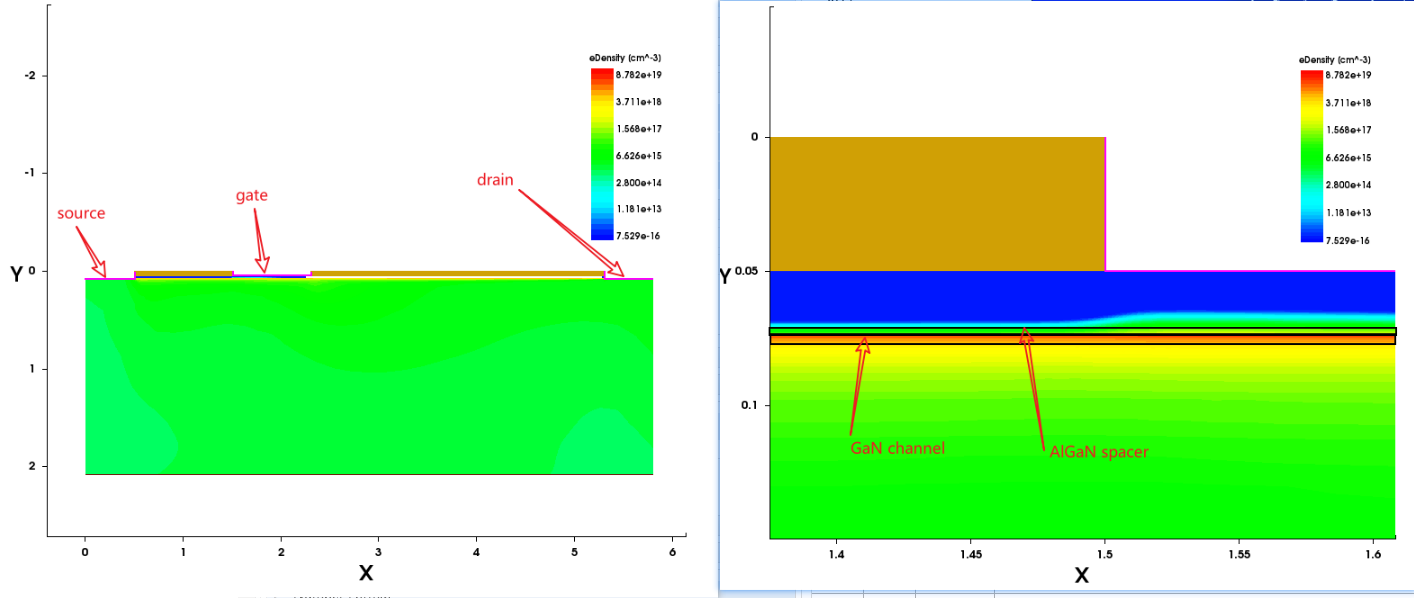
Task: Click the red 'source' annotation label
Action: [x=80, y=213]
